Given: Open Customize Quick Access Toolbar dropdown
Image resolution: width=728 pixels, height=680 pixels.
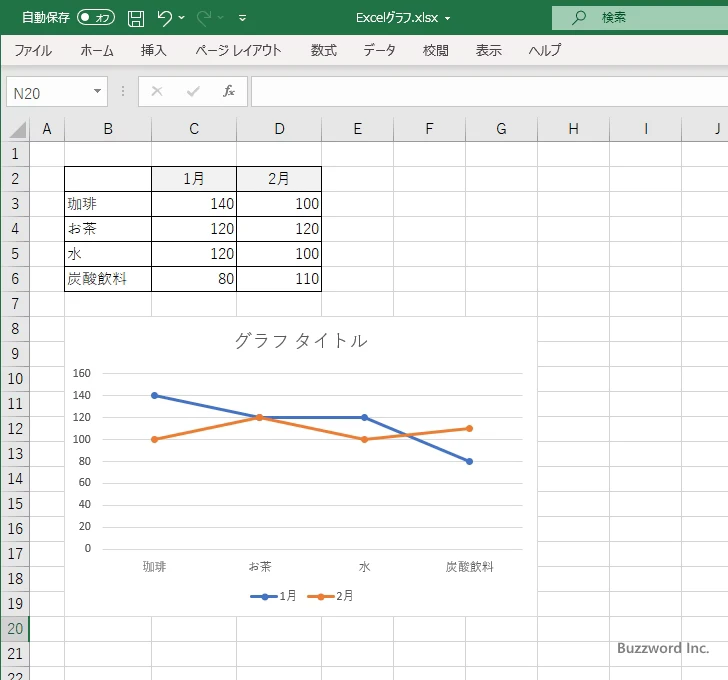Looking at the screenshot, I should tap(242, 18).
